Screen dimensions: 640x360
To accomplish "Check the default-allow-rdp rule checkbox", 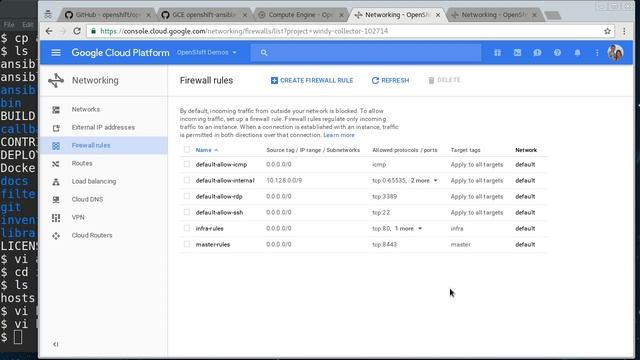I will pyautogui.click(x=187, y=196).
